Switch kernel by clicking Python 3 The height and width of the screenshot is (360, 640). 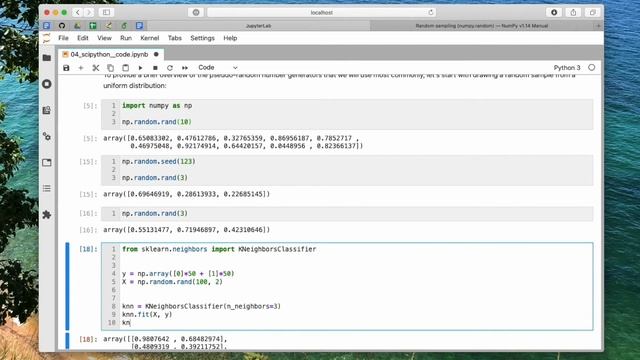[x=567, y=68]
